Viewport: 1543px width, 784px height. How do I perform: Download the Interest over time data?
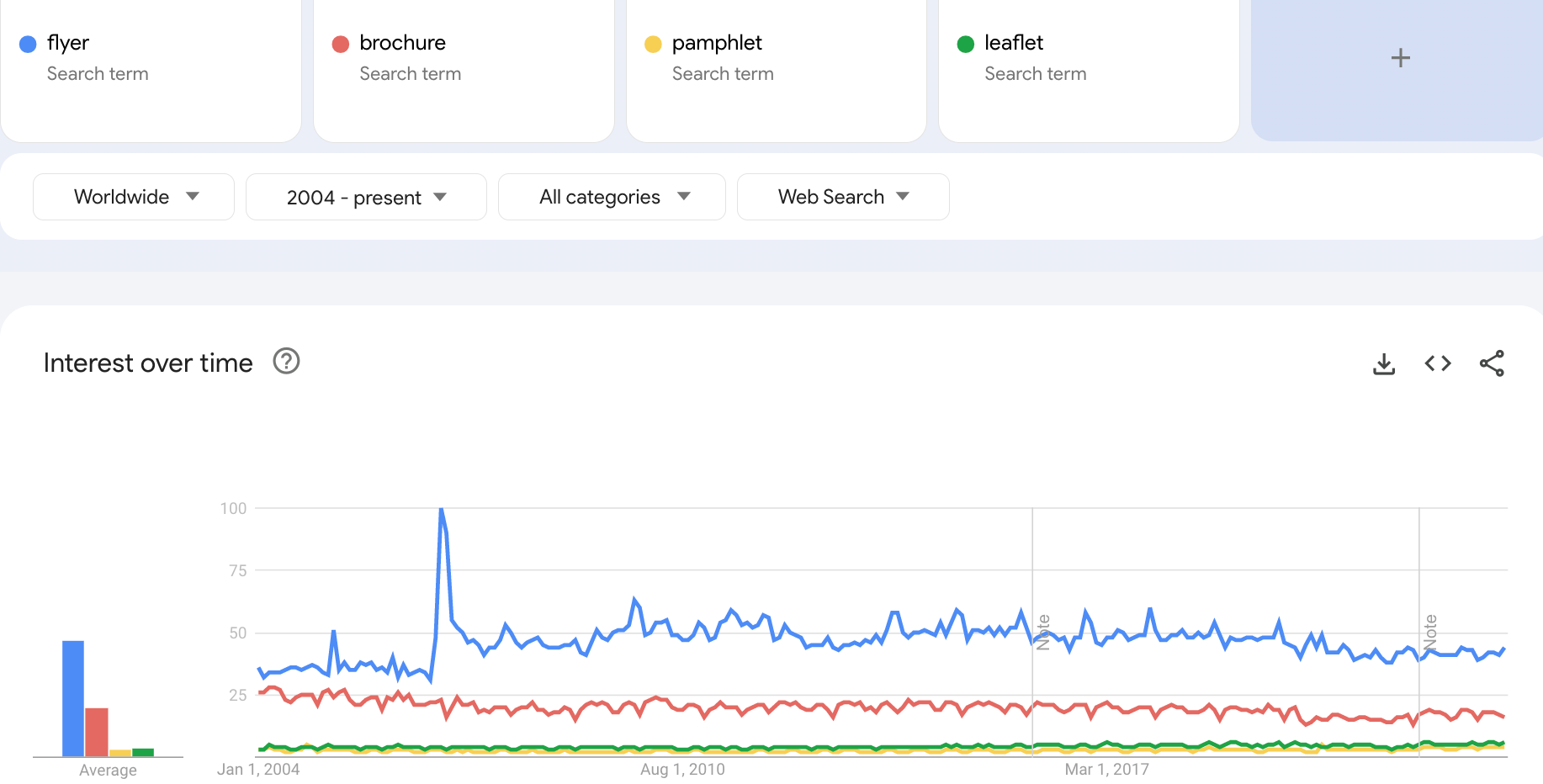point(1384,363)
